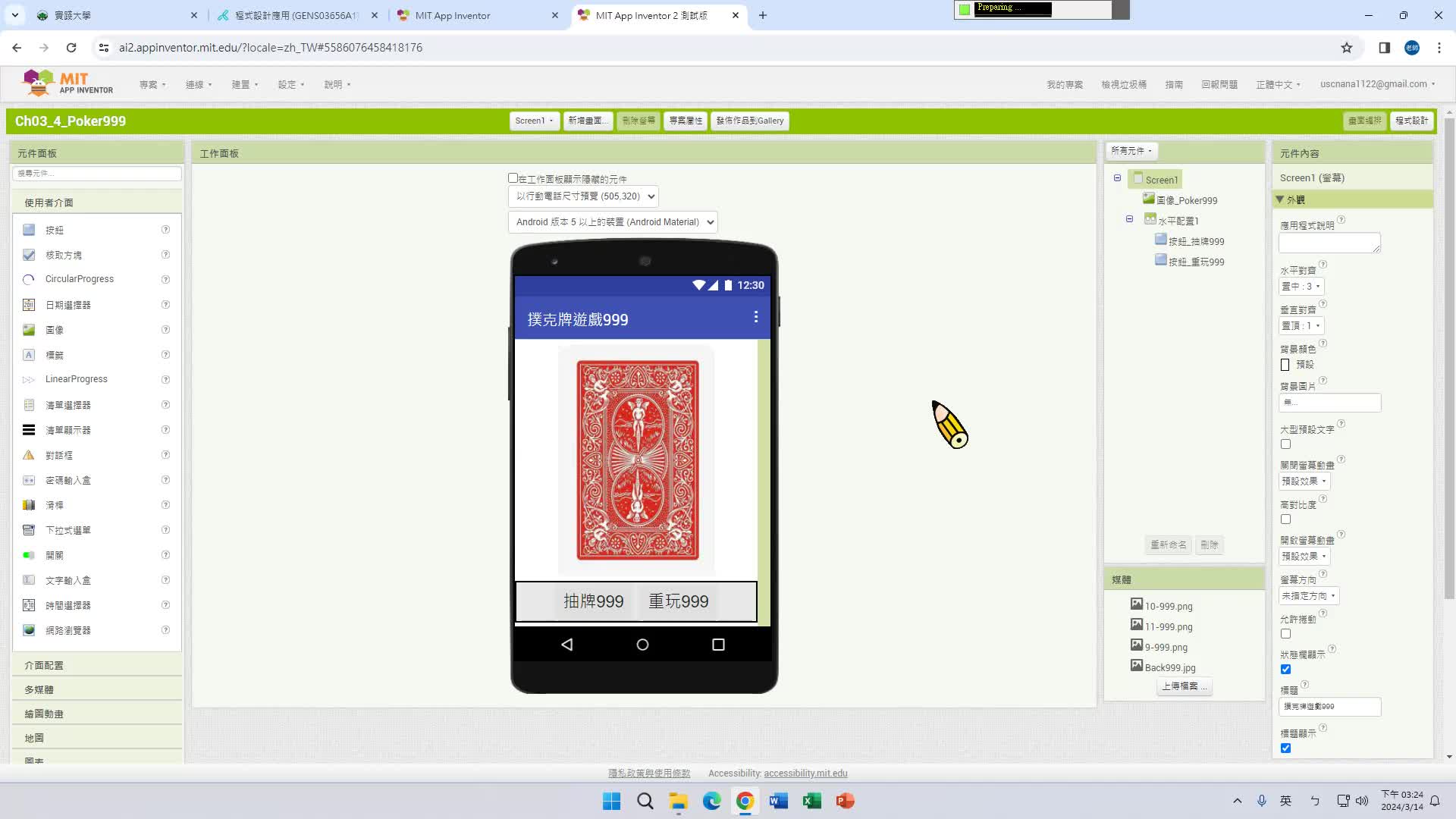The width and height of the screenshot is (1456, 819).
Task: Click the phone preview back navigation icon
Action: (566, 645)
